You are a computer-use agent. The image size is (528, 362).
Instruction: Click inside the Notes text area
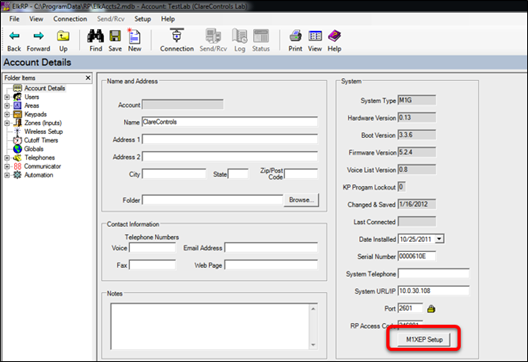coord(210,326)
